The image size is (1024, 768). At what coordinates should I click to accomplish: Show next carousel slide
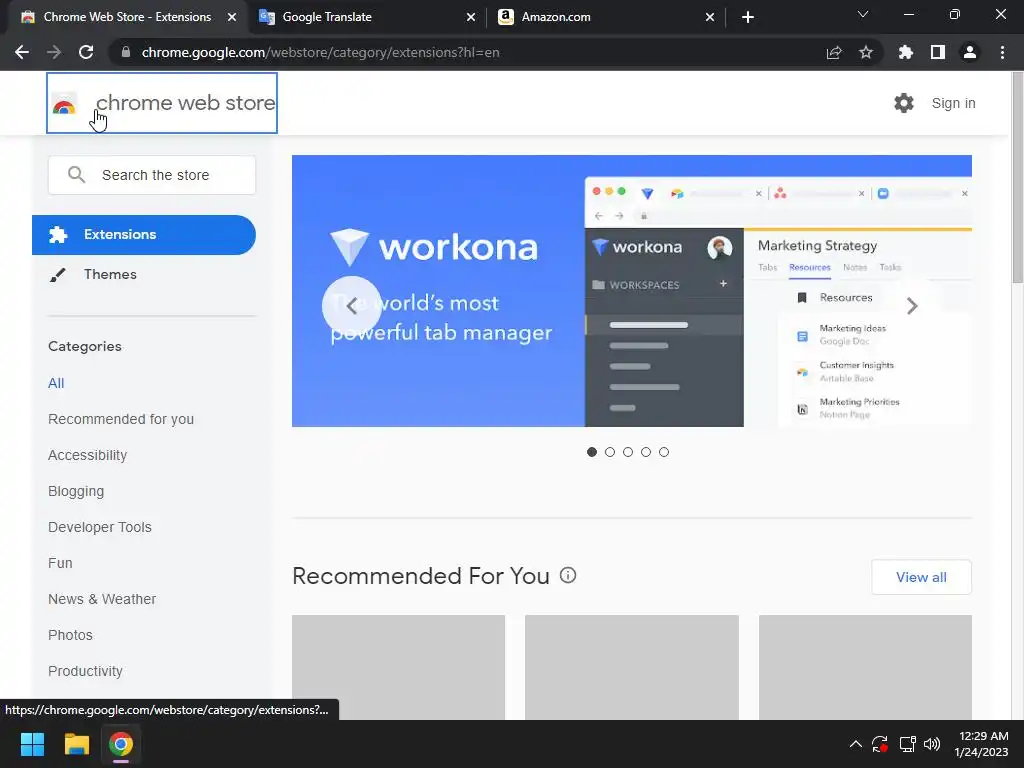[912, 306]
